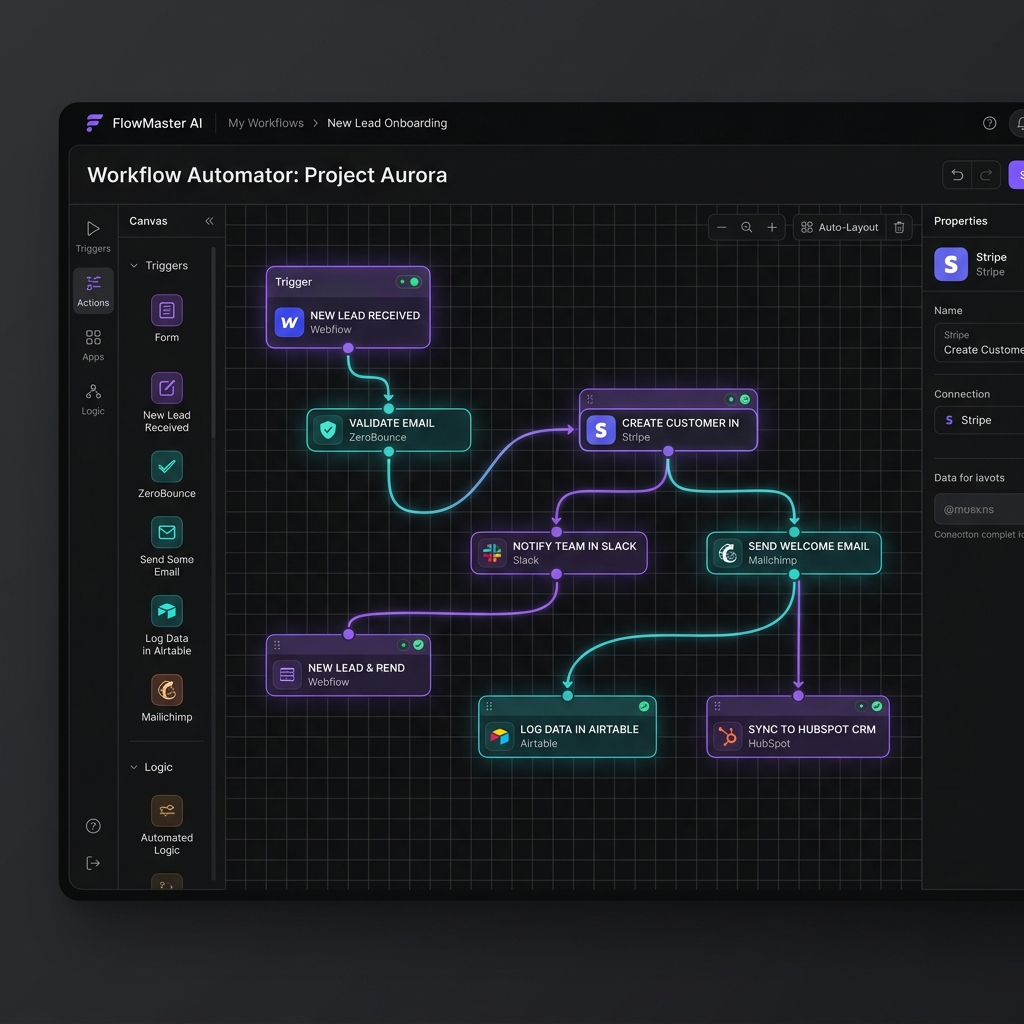Collapse the Logic group in palette
Image resolution: width=1024 pixels, height=1024 pixels.
point(134,767)
